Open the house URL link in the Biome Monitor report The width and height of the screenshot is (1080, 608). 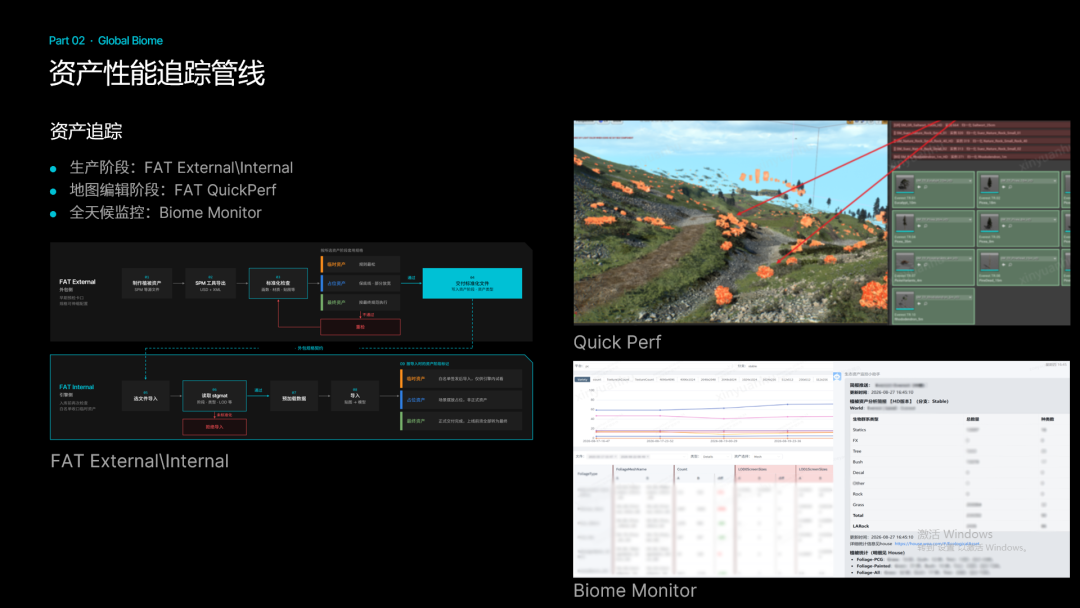937,543
